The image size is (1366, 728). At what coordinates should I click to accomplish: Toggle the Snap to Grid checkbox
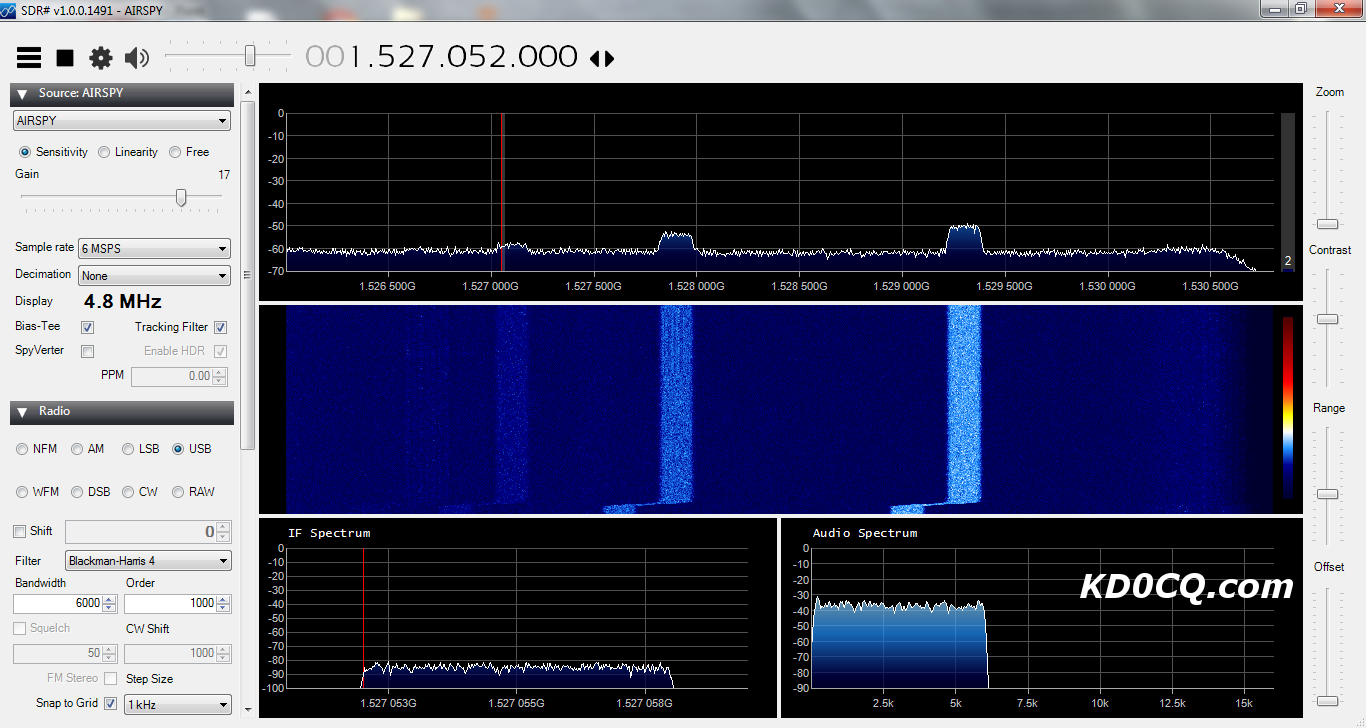[x=110, y=703]
